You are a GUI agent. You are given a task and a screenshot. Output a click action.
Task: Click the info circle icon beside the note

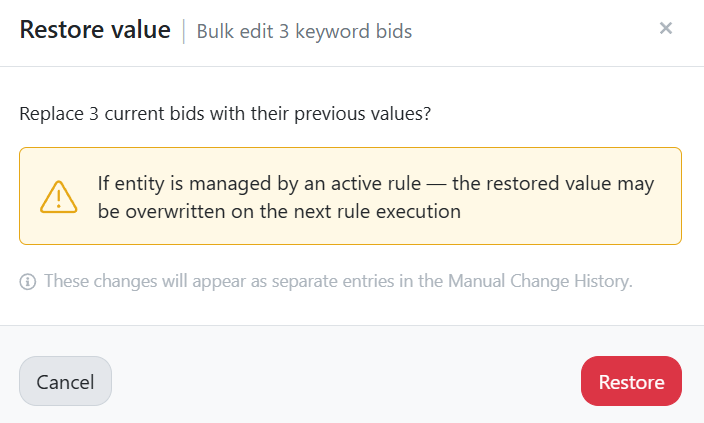28,282
